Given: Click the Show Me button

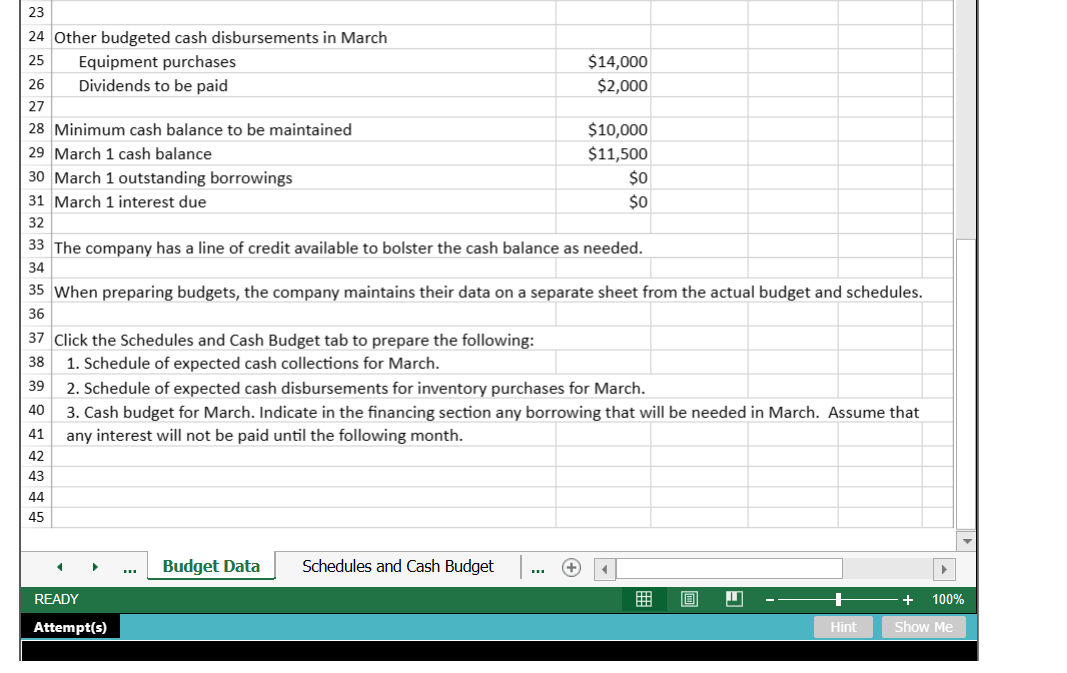Looking at the screenshot, I should 922,627.
